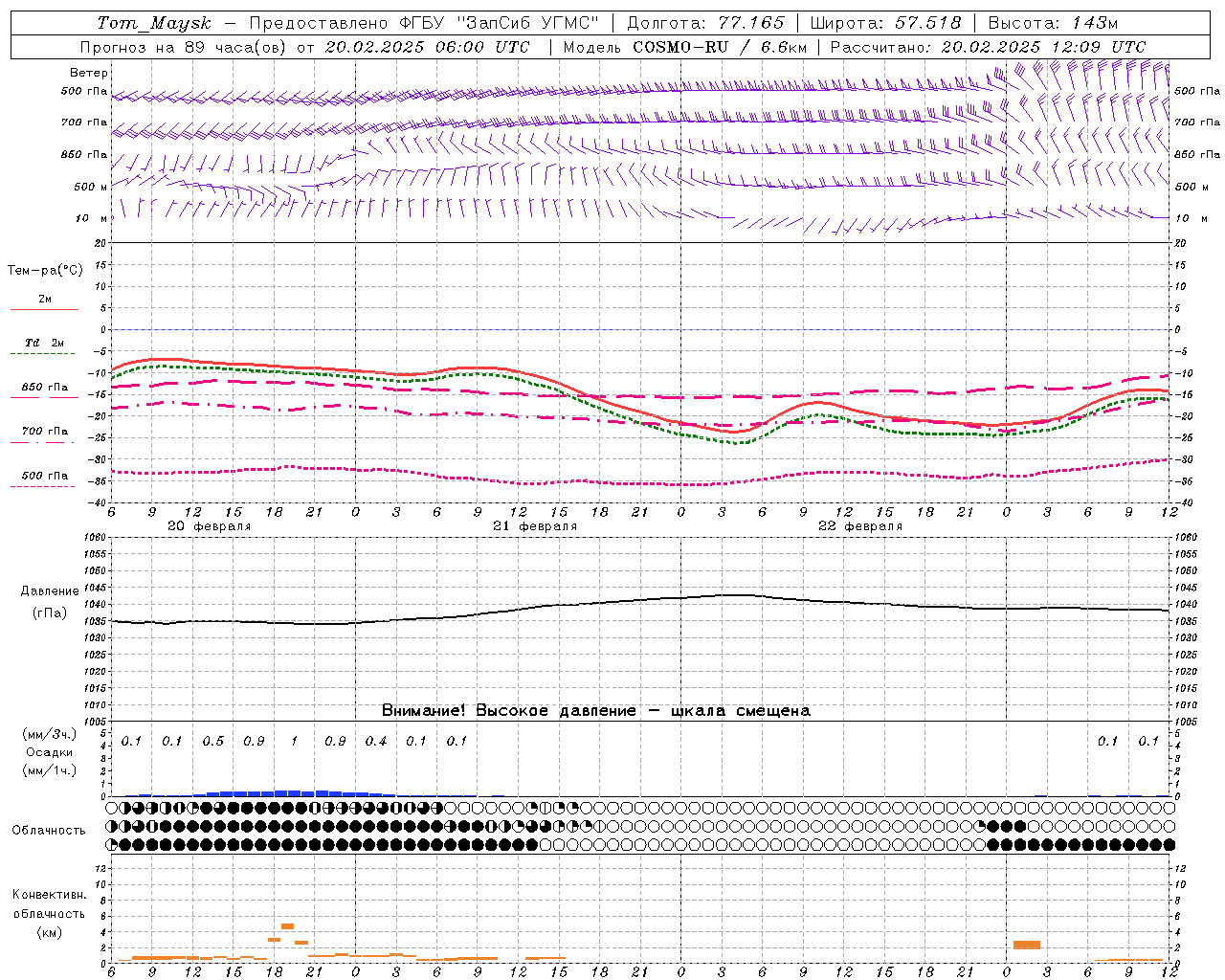1225x980 pixels.
Task: Click the tallest orange convective cloud bar near 5 km
Action: click(x=287, y=926)
